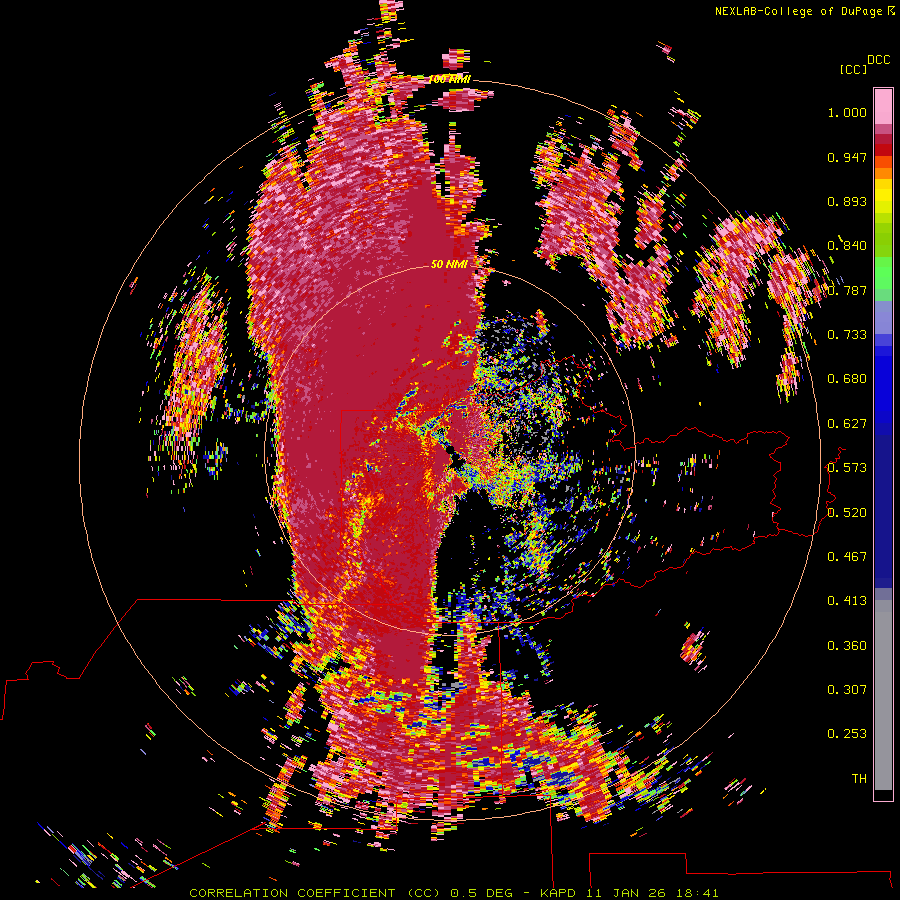
Task: Select the 0.413 legend value
Action: [847, 601]
